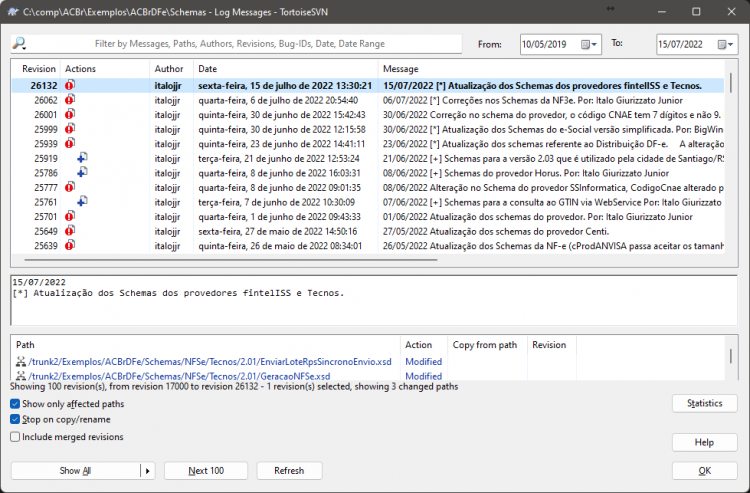Open the Statistics dialog
This screenshot has width=750, height=493.
(x=705, y=404)
